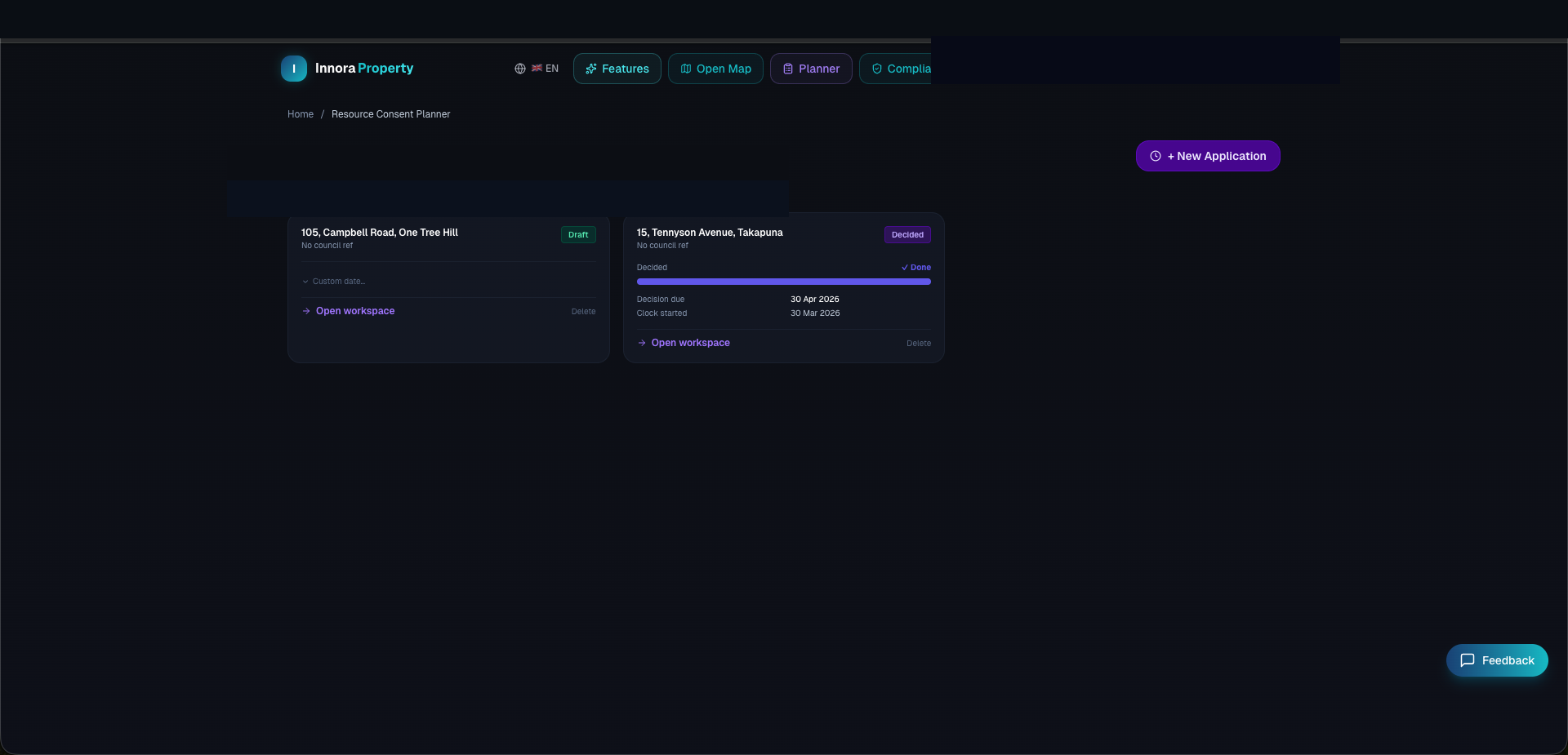Click the Decision due label
The width and height of the screenshot is (1568, 755).
click(x=661, y=300)
